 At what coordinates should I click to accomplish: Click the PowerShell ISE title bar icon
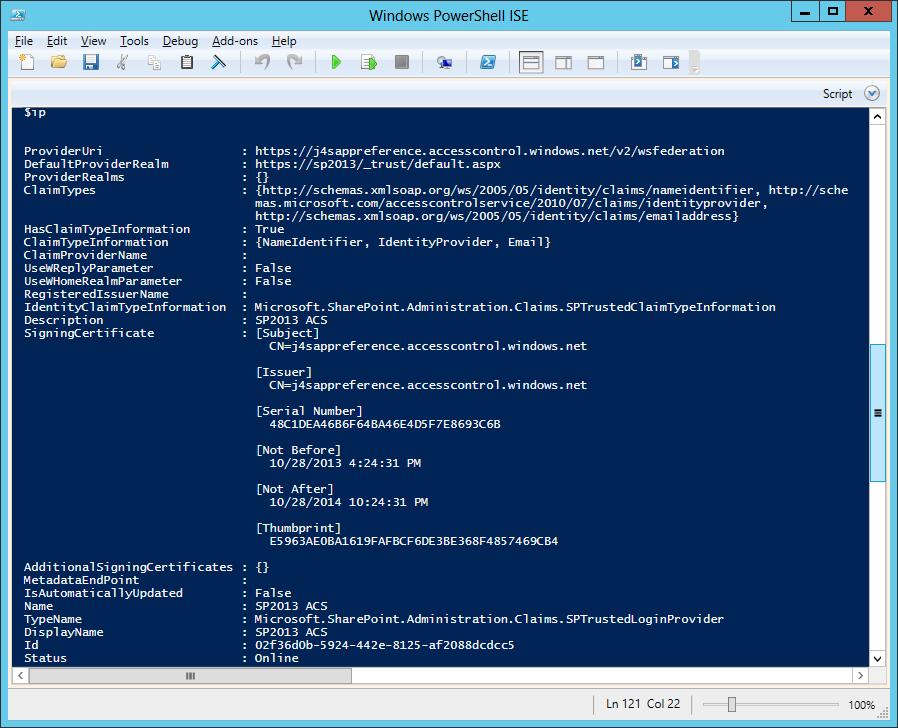(18, 15)
